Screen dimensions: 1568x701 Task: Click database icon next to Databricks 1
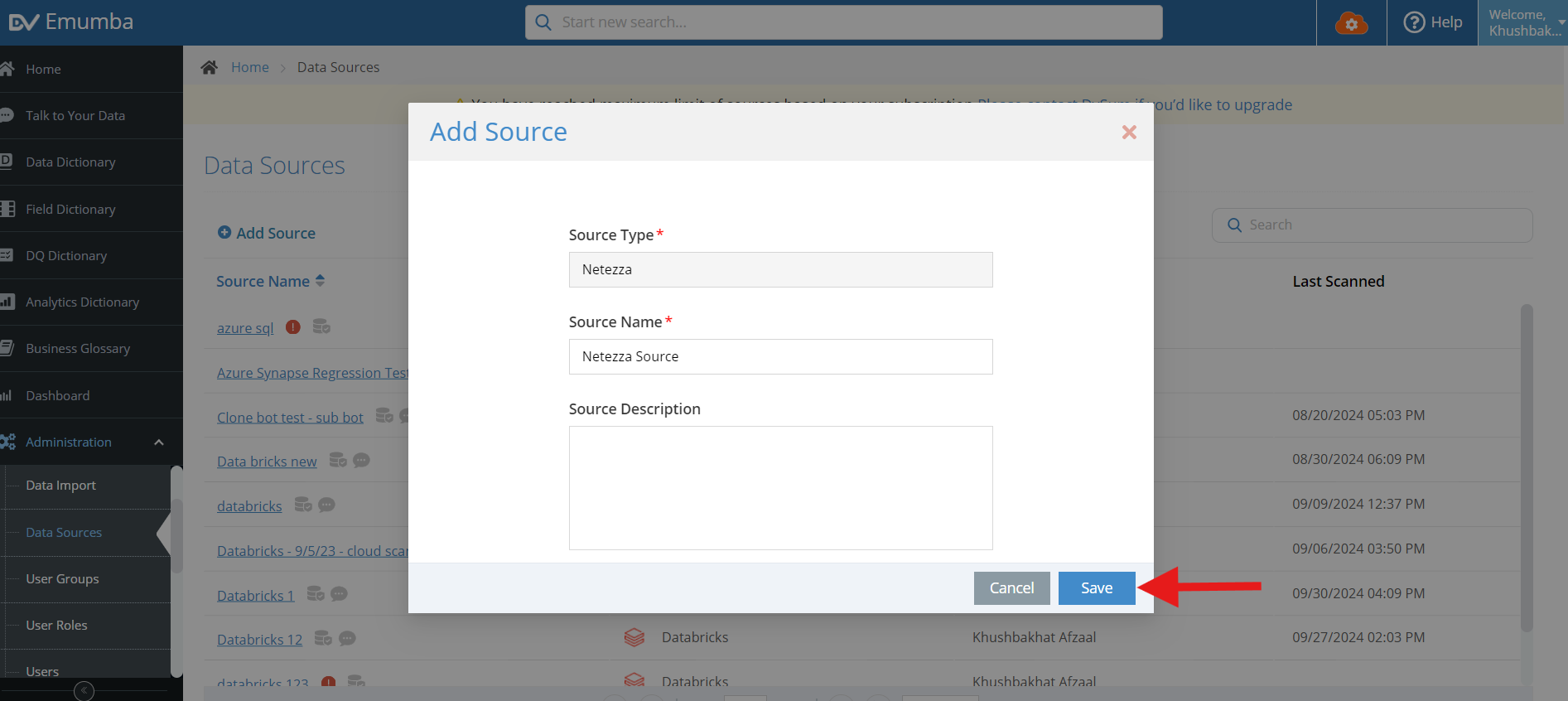316,593
